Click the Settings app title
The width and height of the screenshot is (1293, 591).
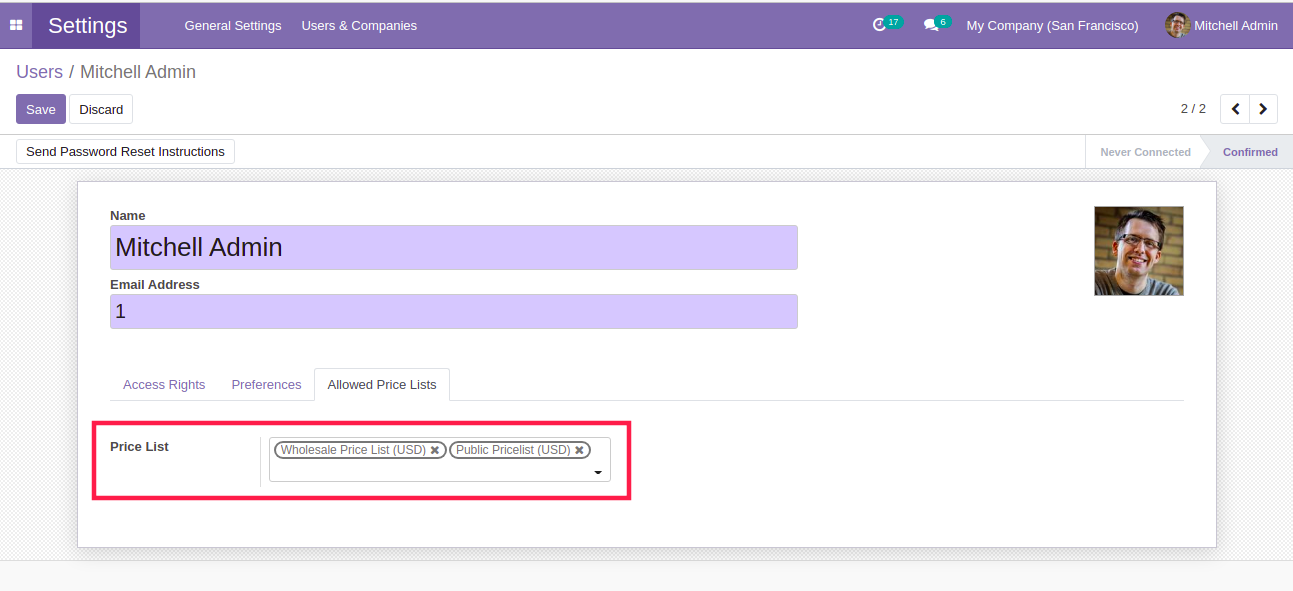click(x=88, y=25)
